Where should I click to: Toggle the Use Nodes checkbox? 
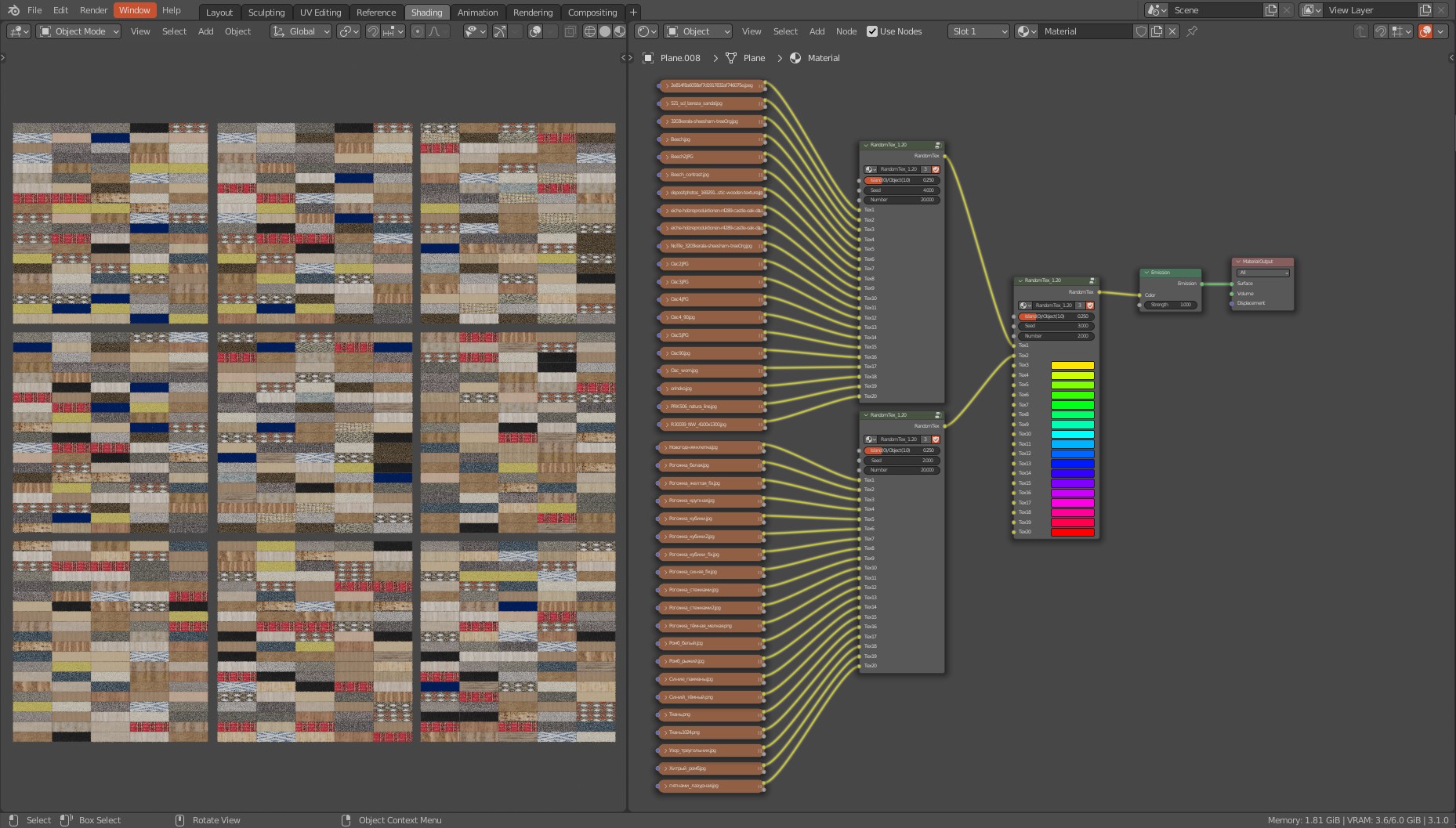pyautogui.click(x=872, y=31)
